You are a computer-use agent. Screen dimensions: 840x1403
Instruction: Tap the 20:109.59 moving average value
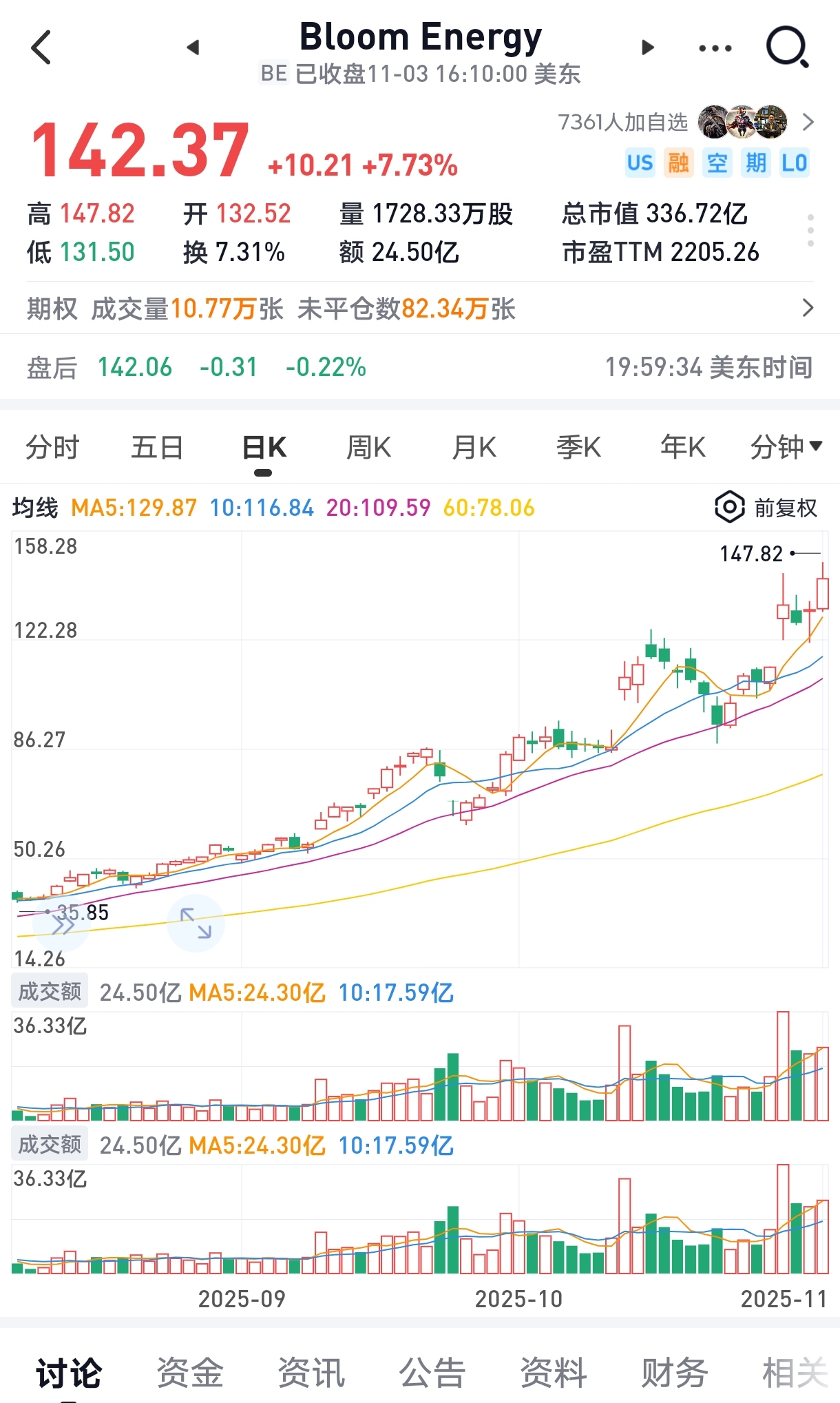pyautogui.click(x=378, y=508)
